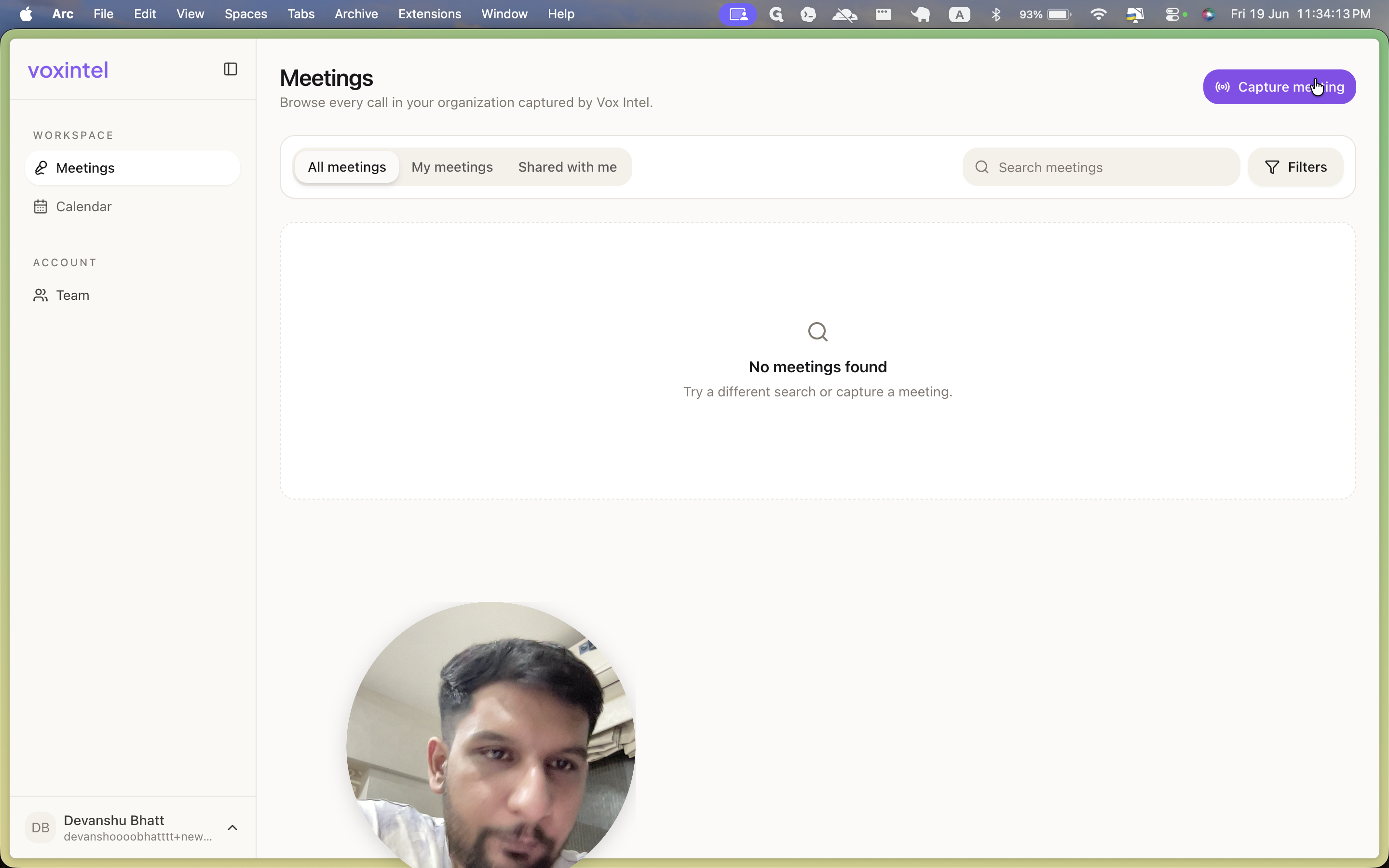Collapse the sidebar with the panel icon
Screen dimensions: 1389x868
[x=230, y=69]
